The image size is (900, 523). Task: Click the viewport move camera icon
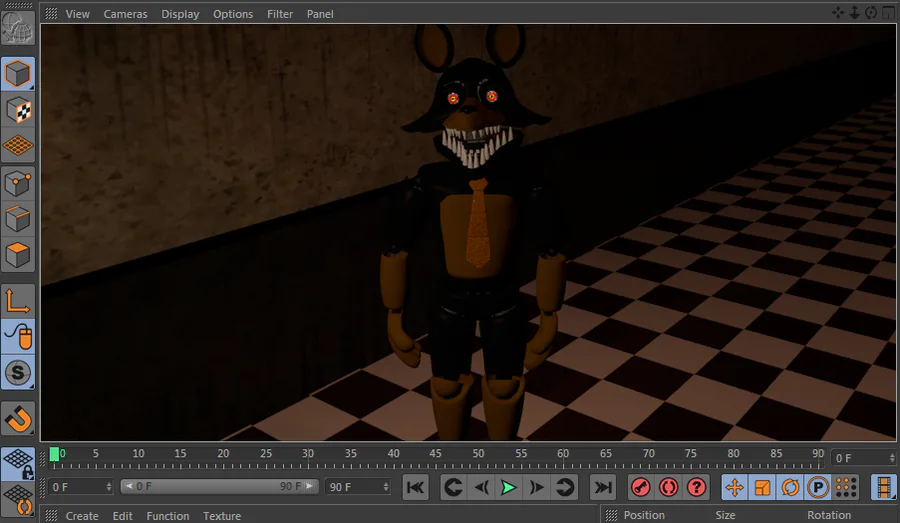click(x=838, y=13)
